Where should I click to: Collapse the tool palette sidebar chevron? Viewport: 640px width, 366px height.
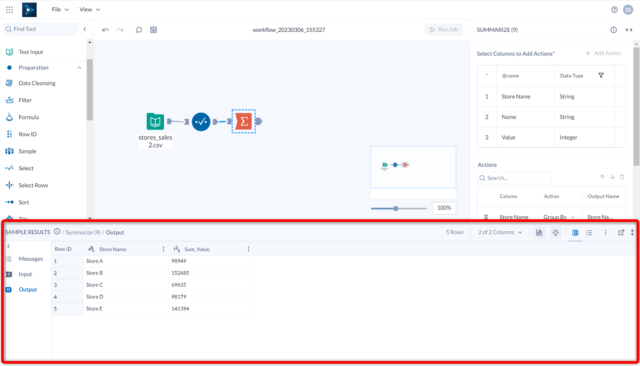[85, 29]
